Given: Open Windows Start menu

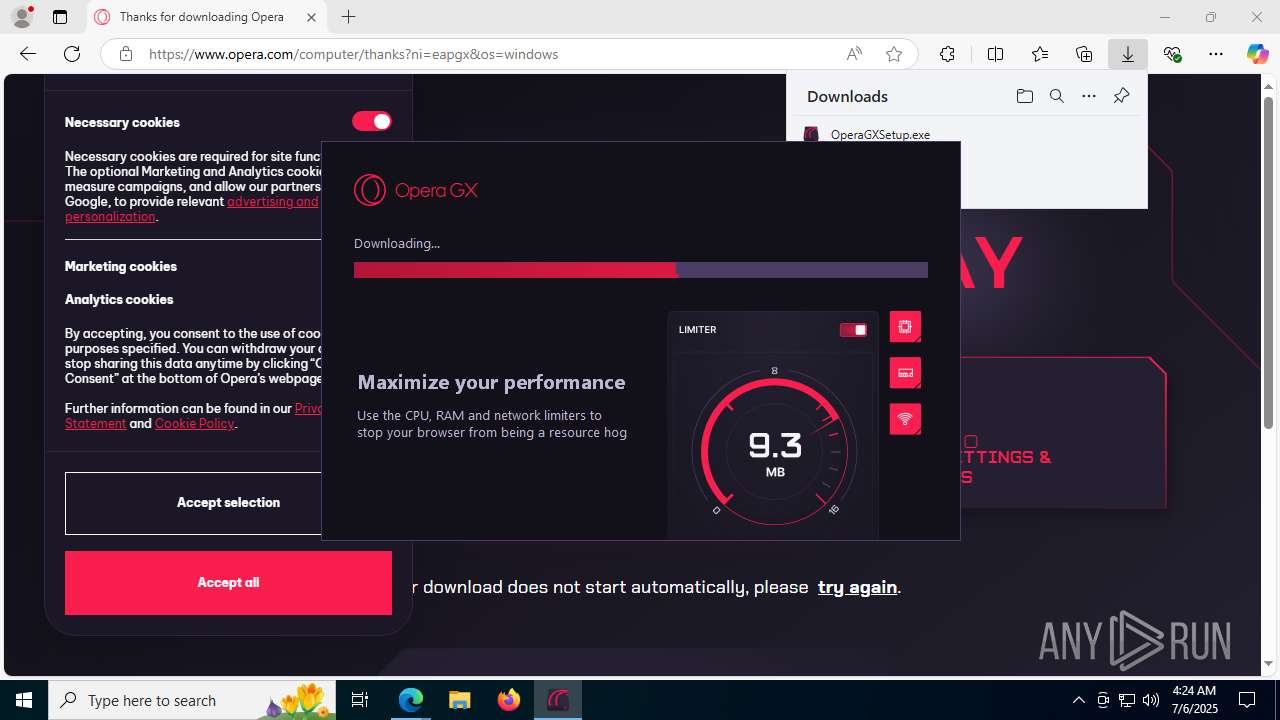Looking at the screenshot, I should (x=24, y=700).
